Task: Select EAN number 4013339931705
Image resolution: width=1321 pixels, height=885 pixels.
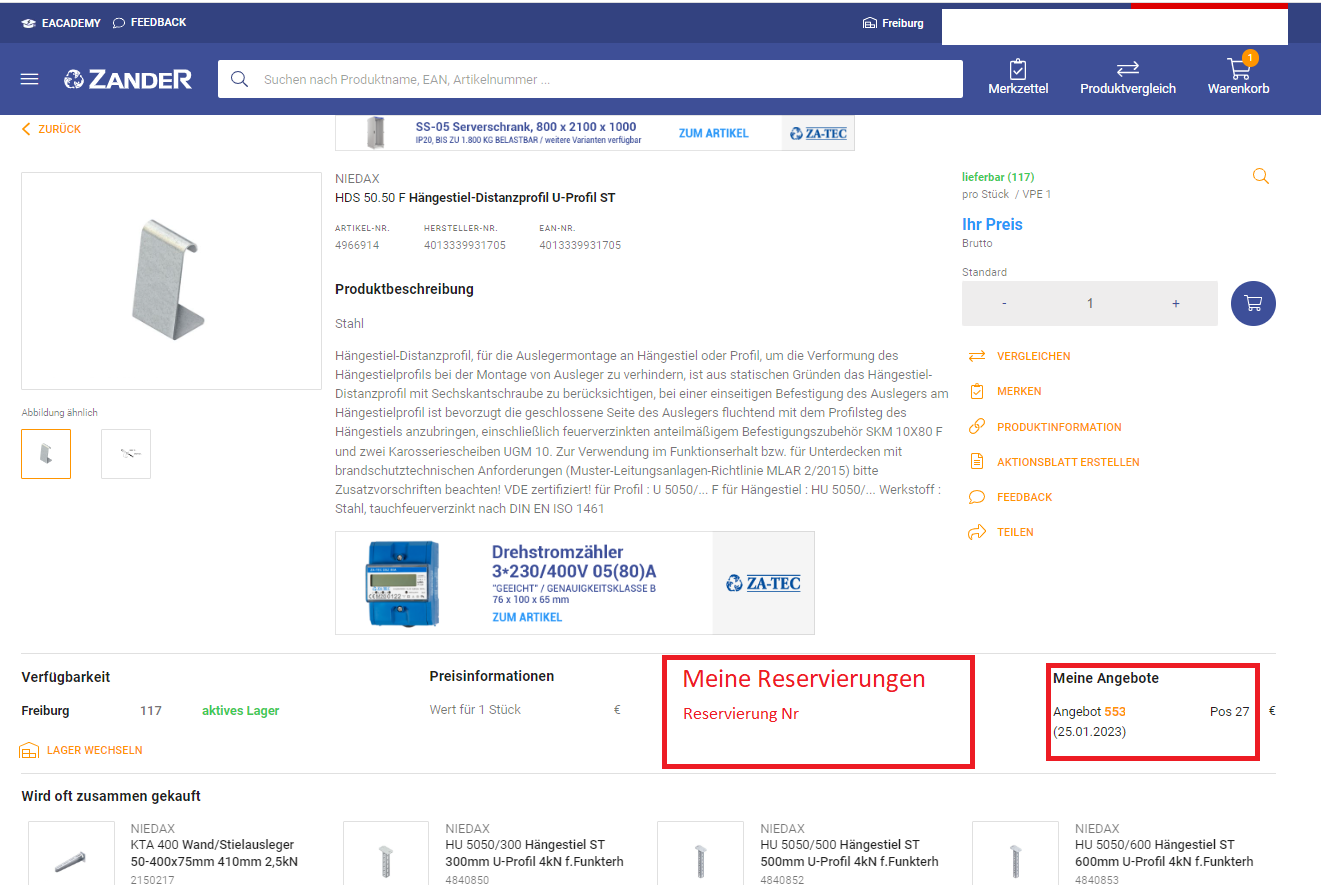Action: tap(580, 245)
